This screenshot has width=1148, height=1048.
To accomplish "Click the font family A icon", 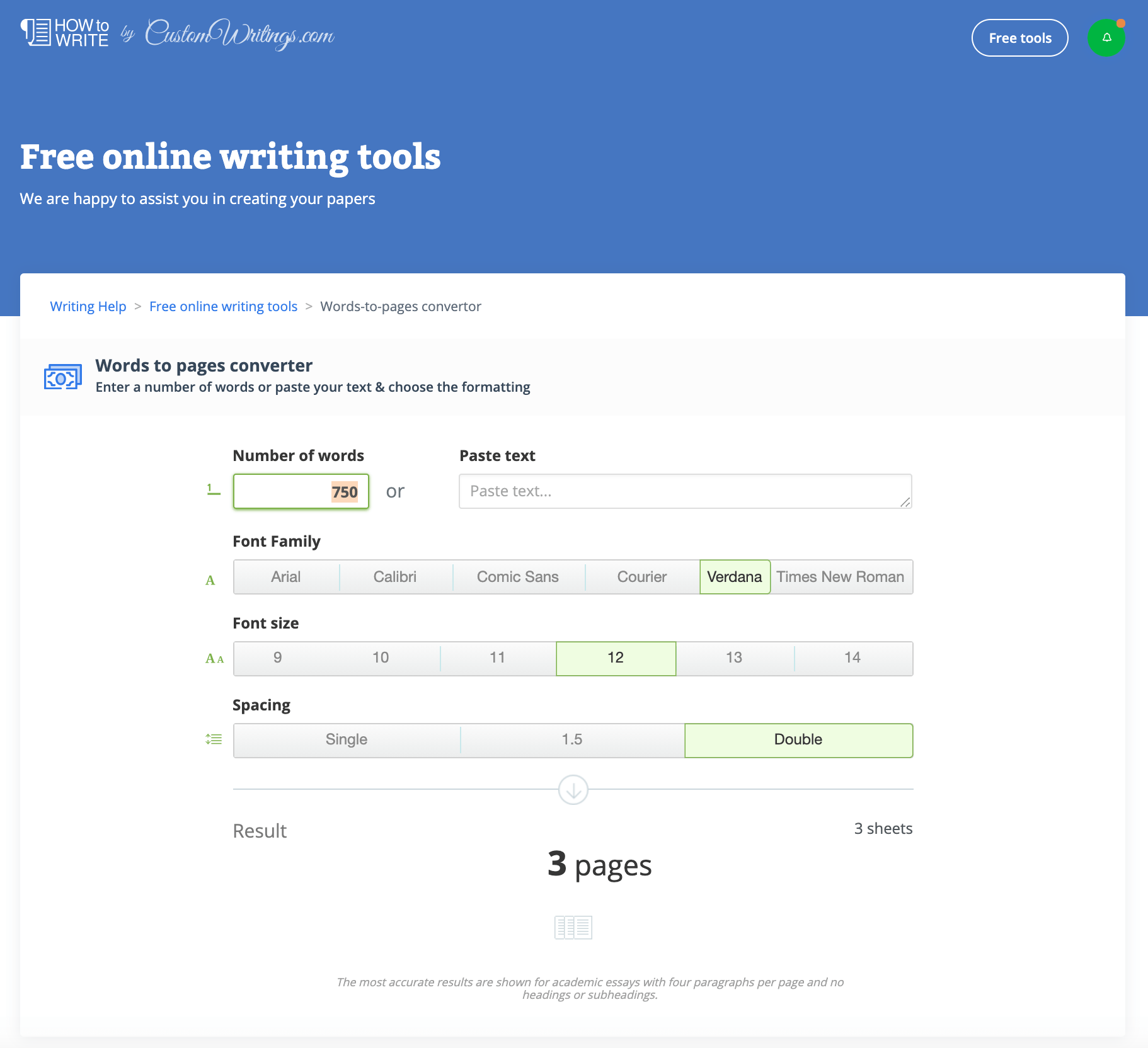I will (x=212, y=580).
